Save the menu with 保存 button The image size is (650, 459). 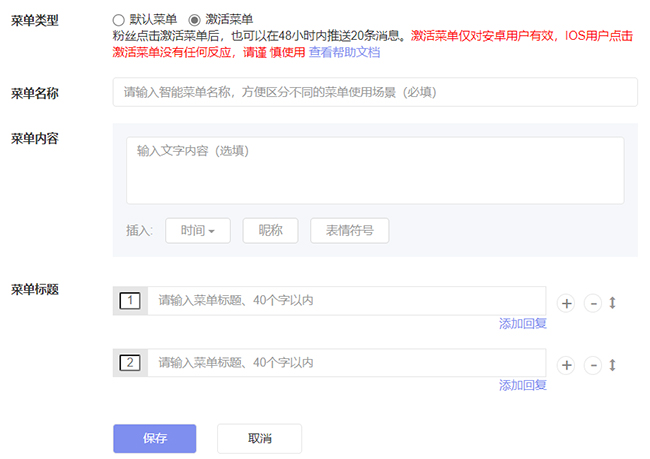155,438
